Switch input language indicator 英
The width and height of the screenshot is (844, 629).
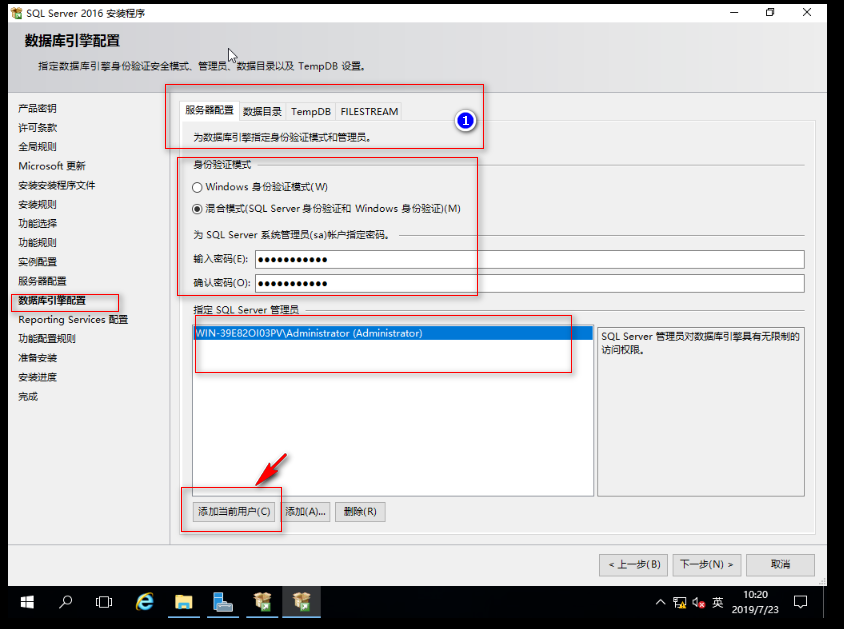coord(718,602)
